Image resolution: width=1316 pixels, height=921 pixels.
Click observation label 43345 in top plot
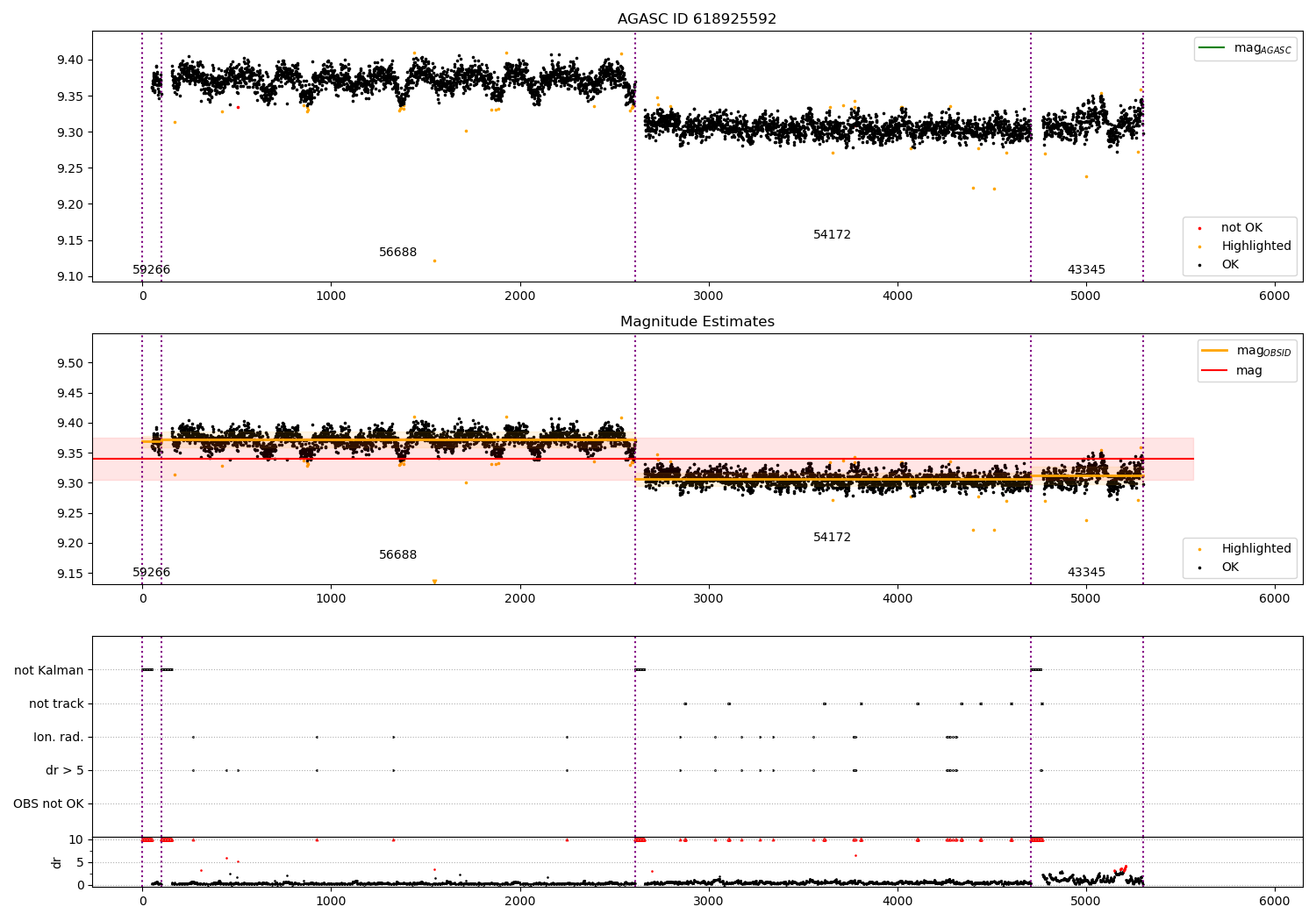click(1086, 269)
